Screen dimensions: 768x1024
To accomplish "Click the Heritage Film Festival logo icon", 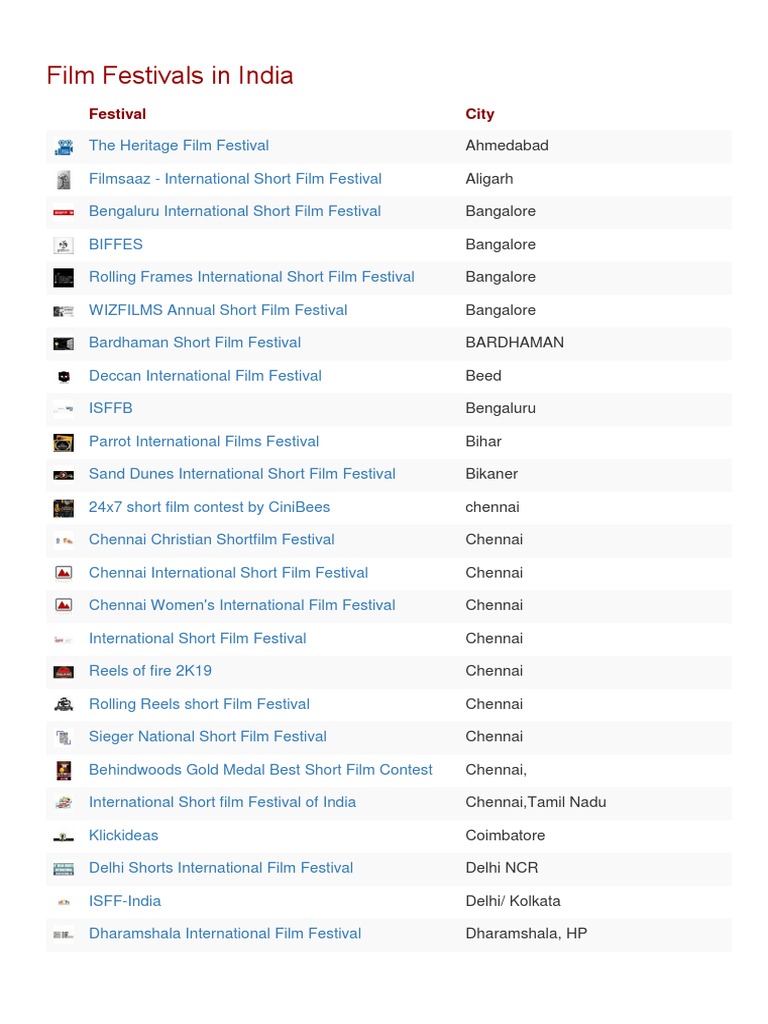I will click(63, 147).
